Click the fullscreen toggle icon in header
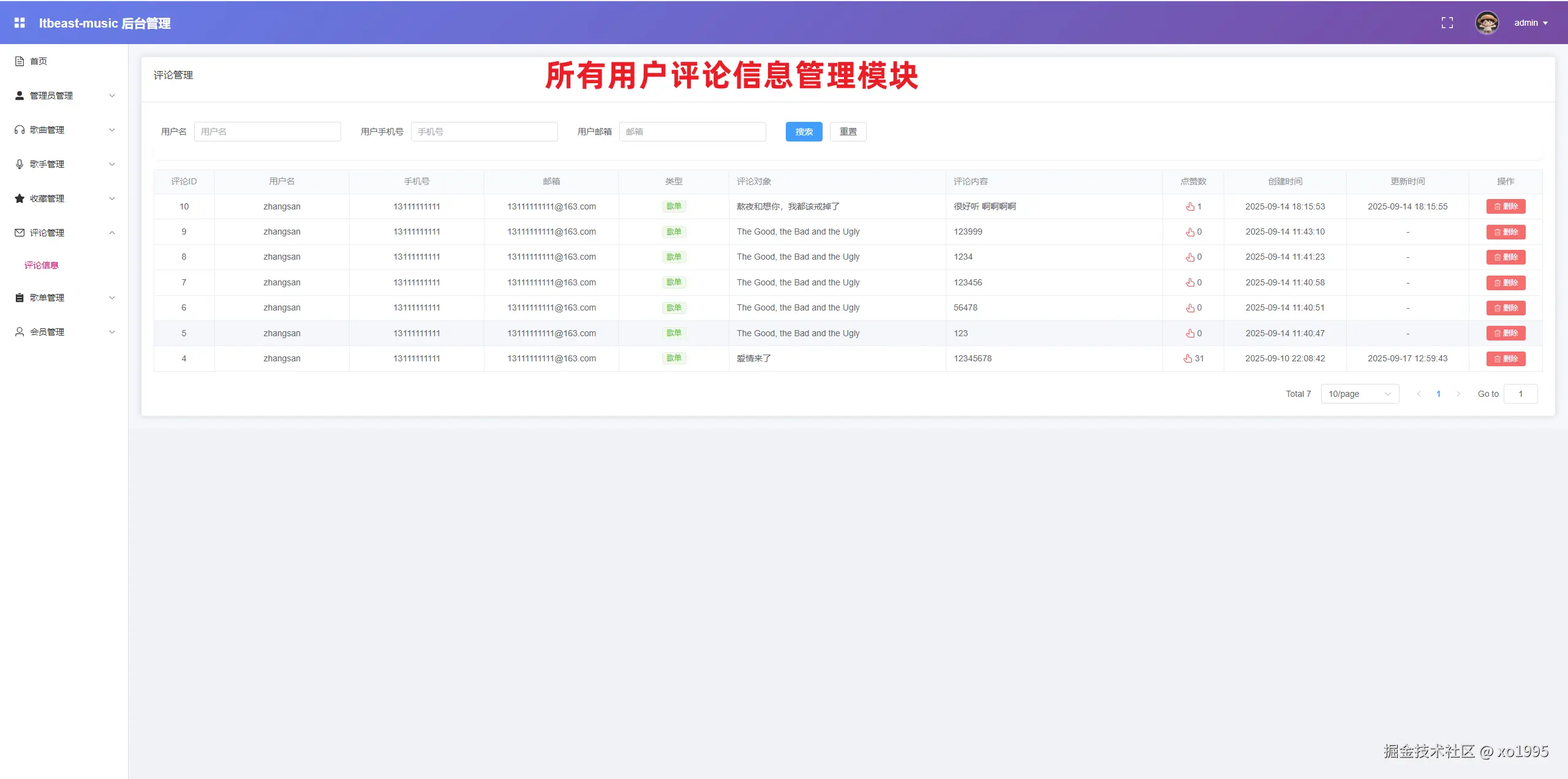1568x779 pixels. [x=1447, y=23]
